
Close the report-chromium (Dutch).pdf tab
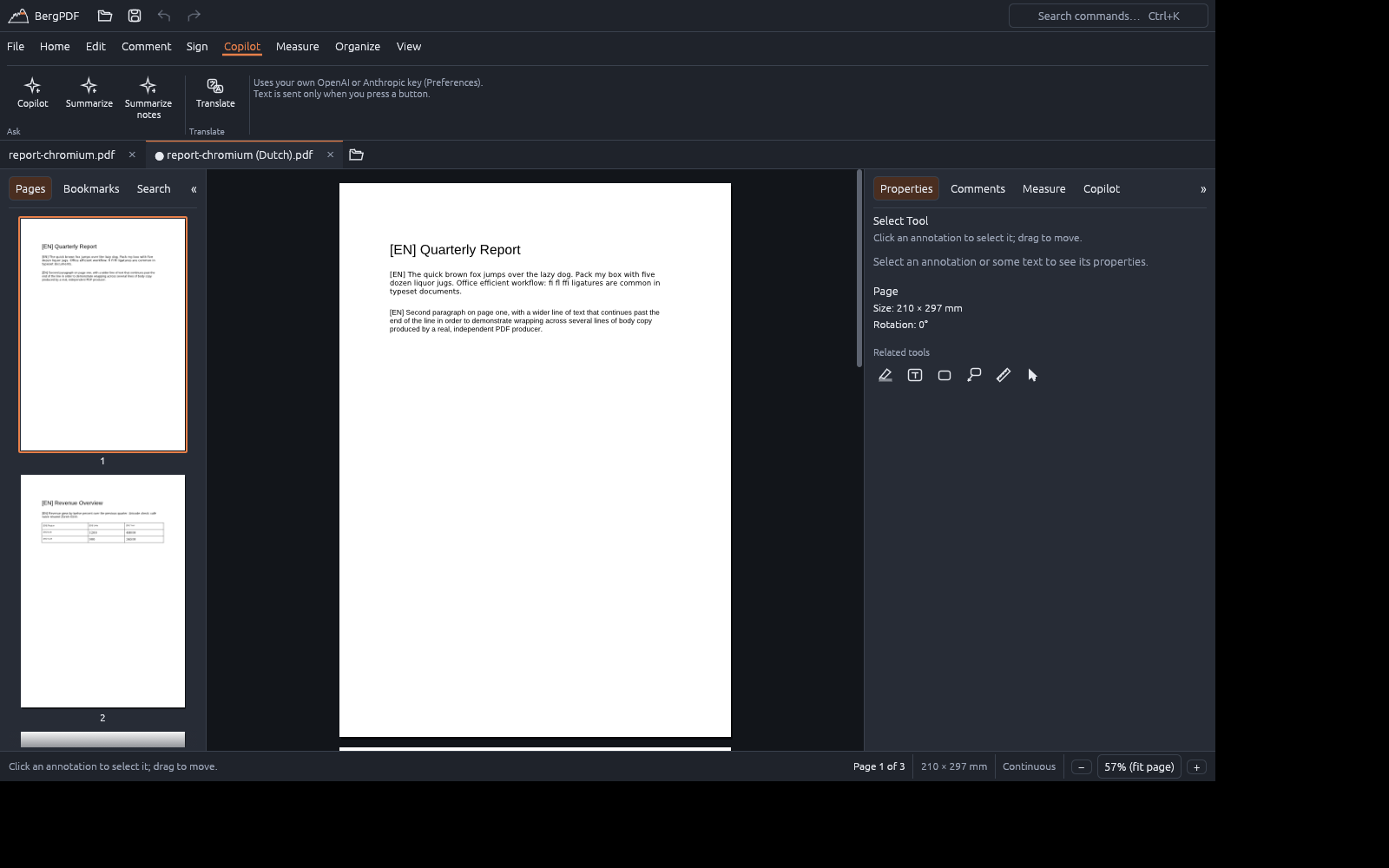(330, 155)
